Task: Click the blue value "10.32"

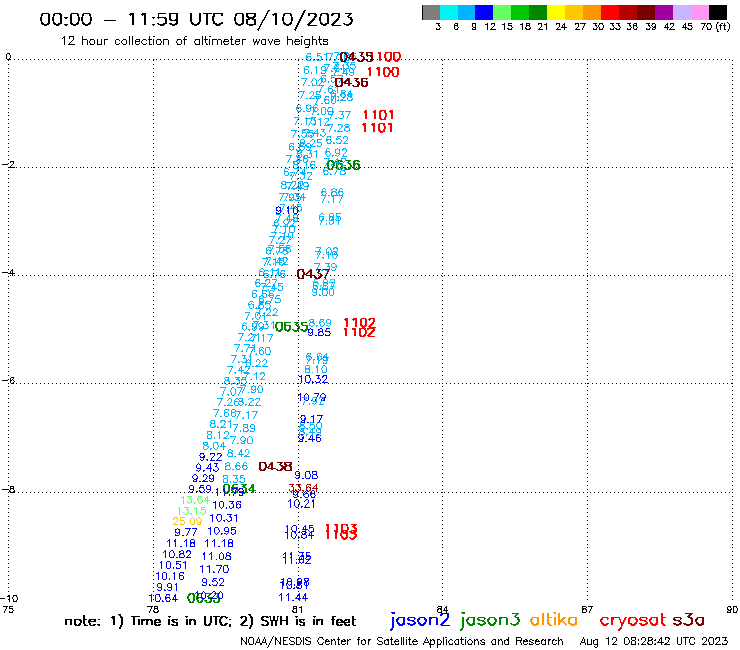Action: click(313, 379)
